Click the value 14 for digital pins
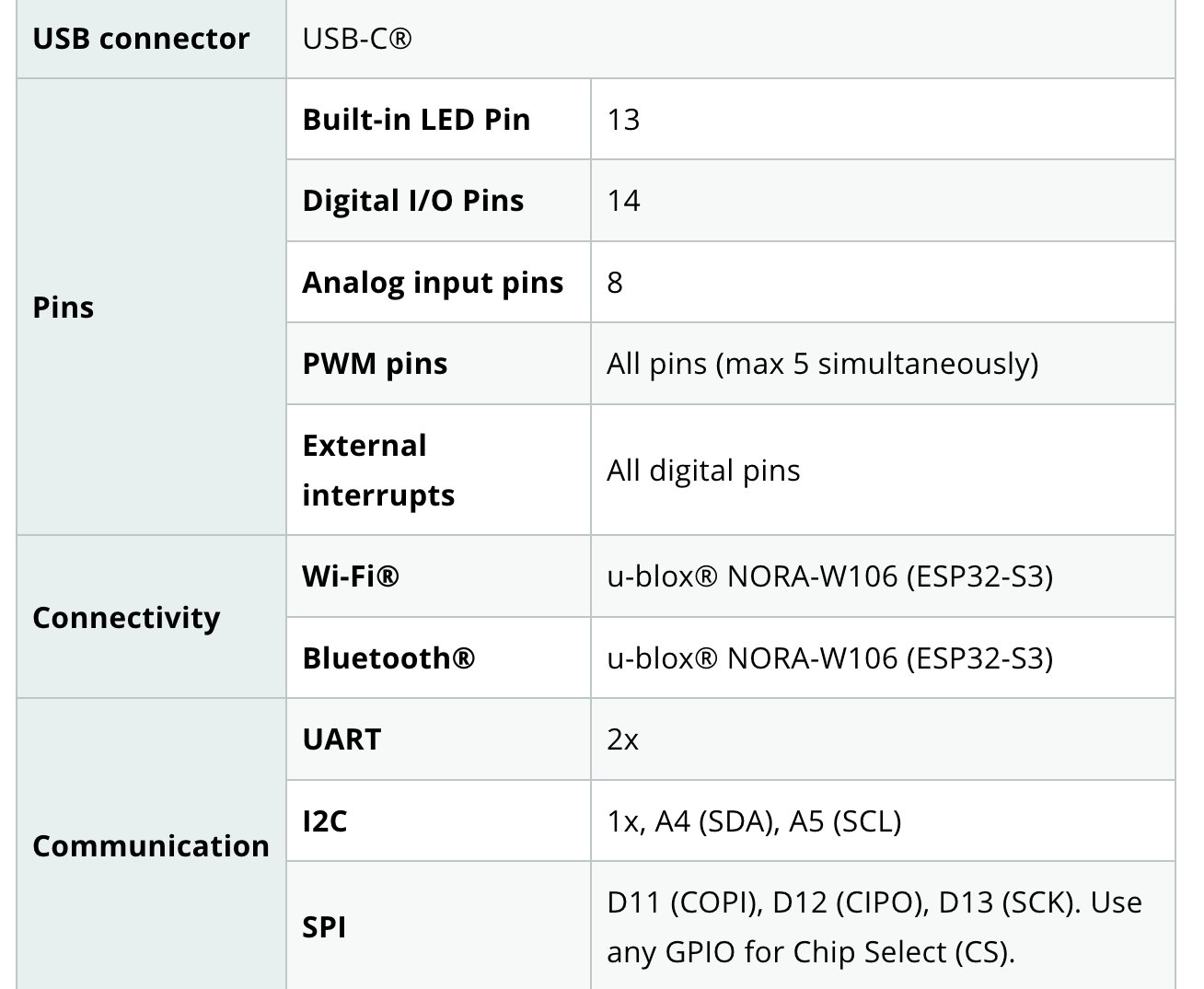 click(623, 201)
